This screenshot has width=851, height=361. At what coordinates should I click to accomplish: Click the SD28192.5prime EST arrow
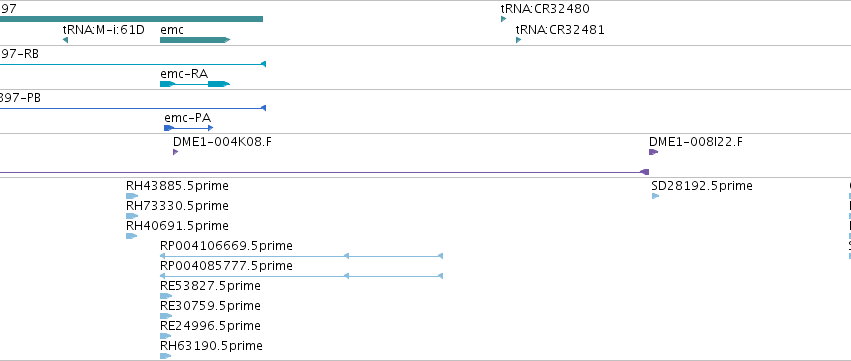click(655, 196)
